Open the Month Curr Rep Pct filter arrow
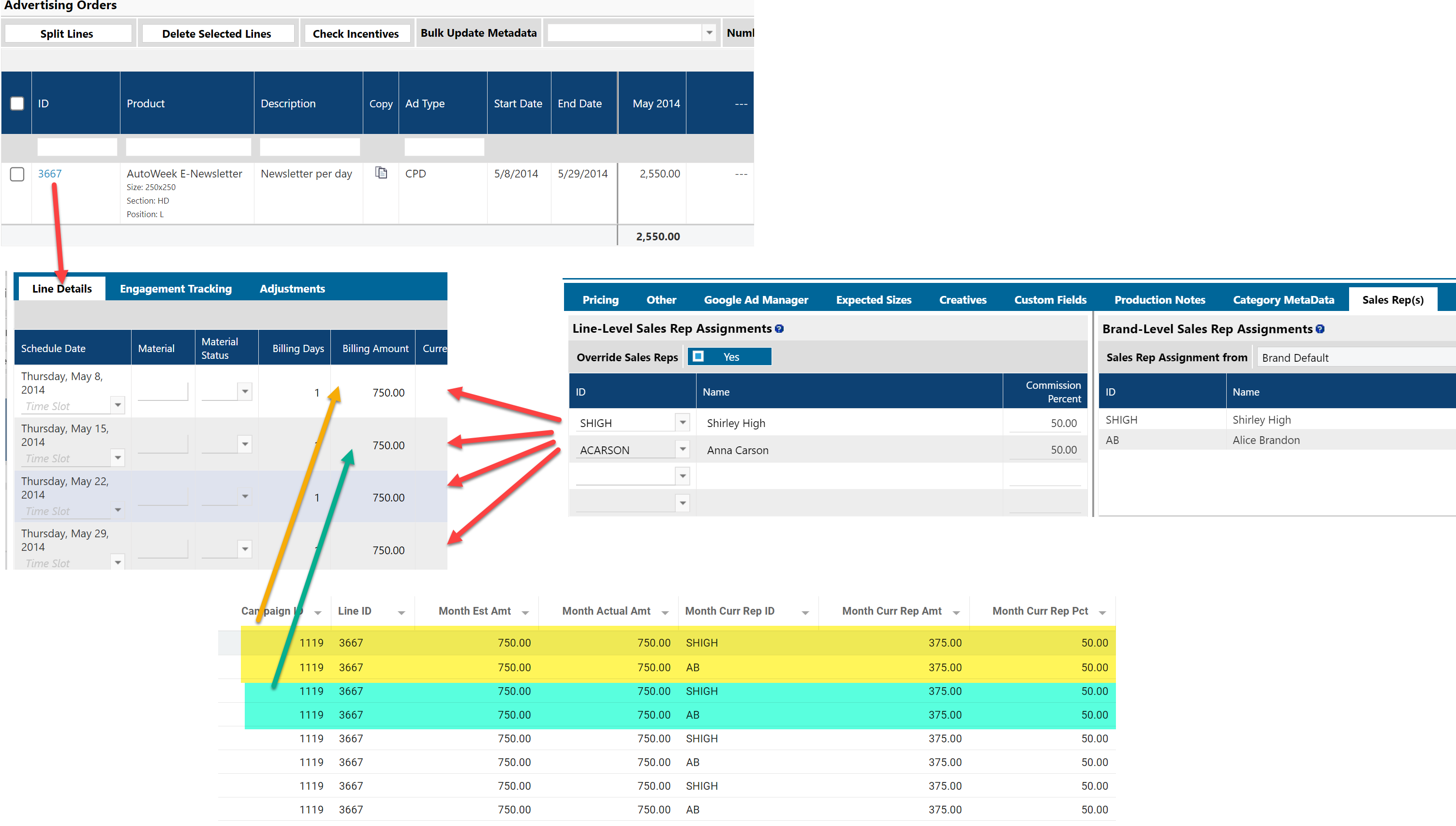Screen dimensions: 1456x826 tap(1102, 613)
